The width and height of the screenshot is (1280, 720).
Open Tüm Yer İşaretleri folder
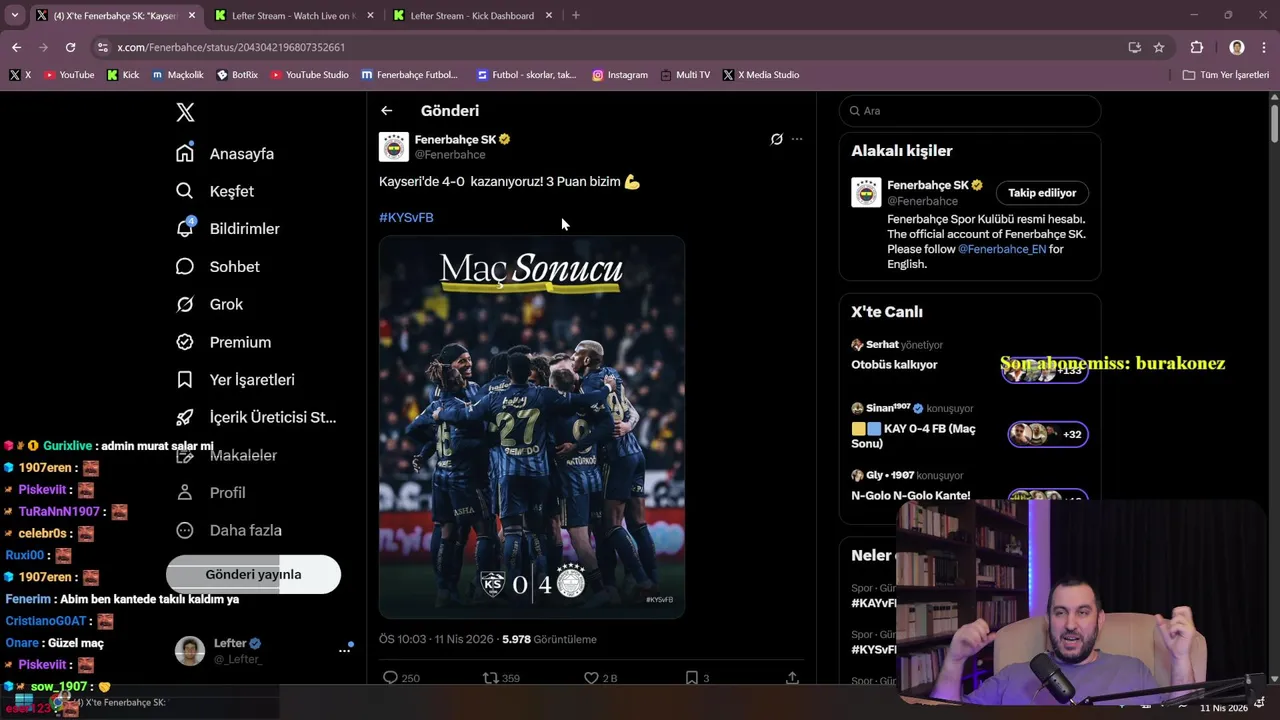pos(1225,75)
